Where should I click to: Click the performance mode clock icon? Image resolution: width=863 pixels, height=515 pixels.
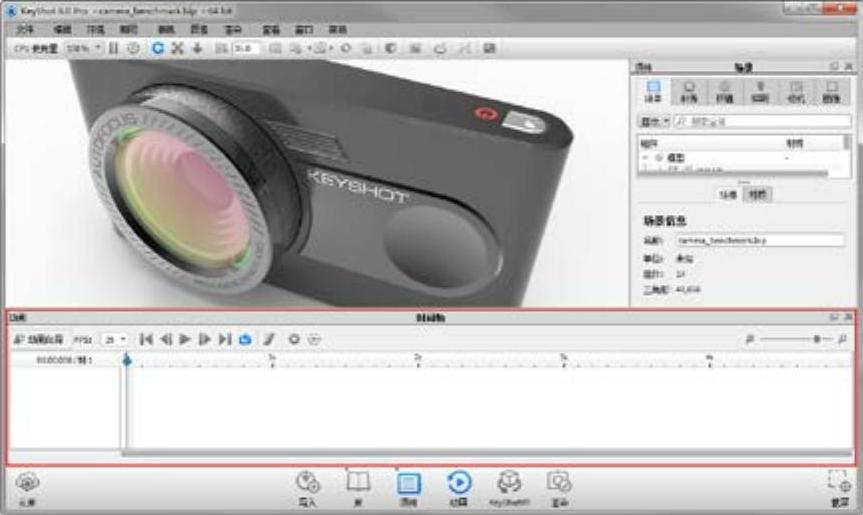[x=133, y=48]
